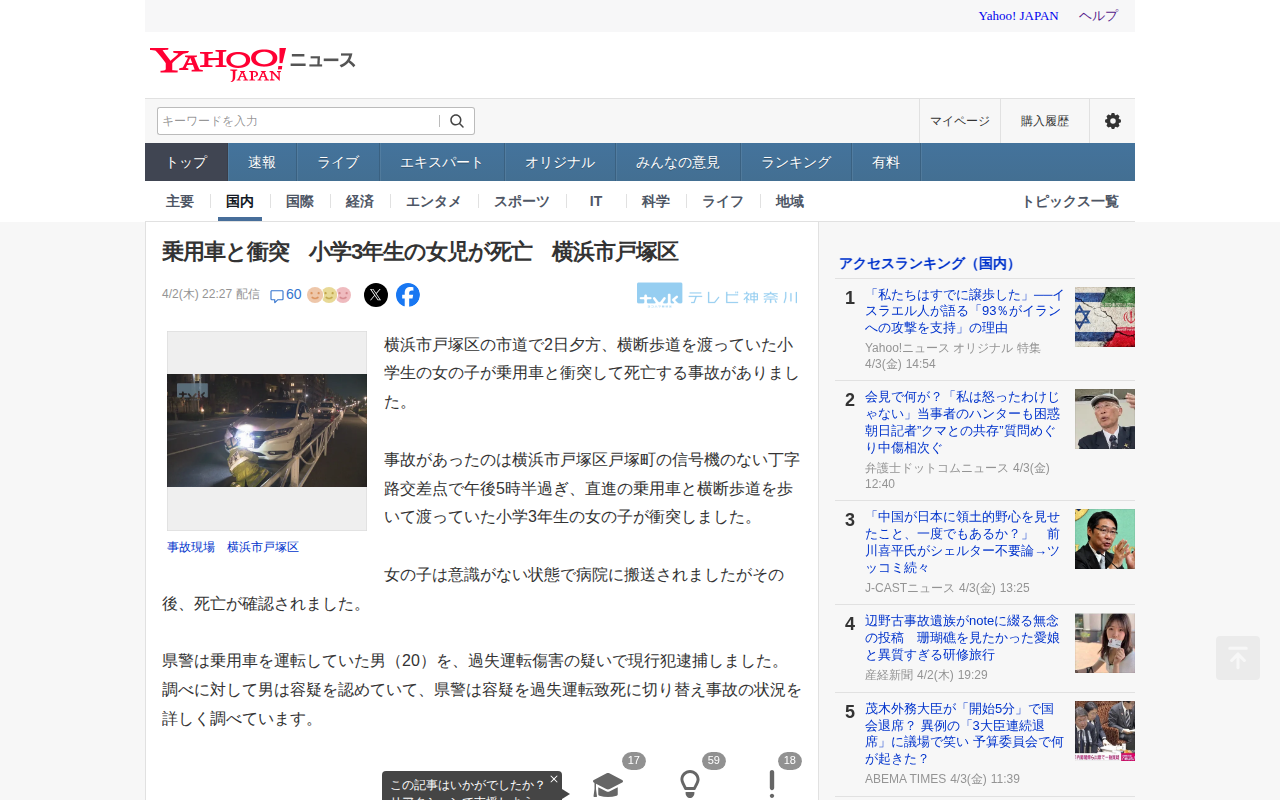Image resolution: width=1280 pixels, height=800 pixels.
Task: Switch to the 科学 category
Action: coord(656,201)
